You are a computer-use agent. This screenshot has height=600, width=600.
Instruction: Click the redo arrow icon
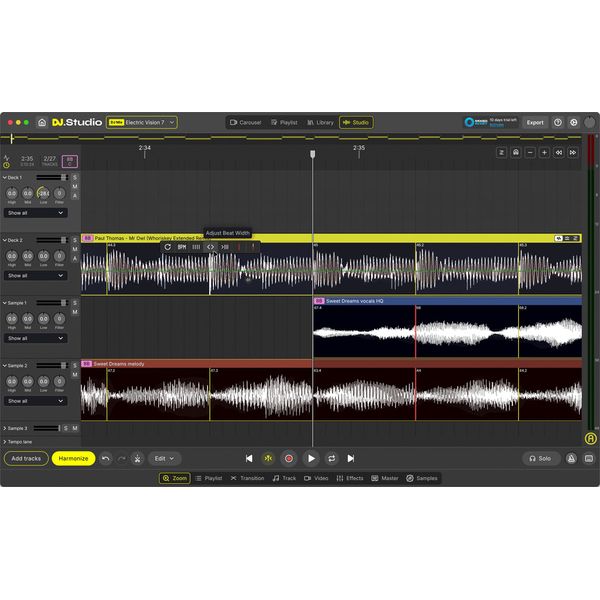(x=121, y=458)
